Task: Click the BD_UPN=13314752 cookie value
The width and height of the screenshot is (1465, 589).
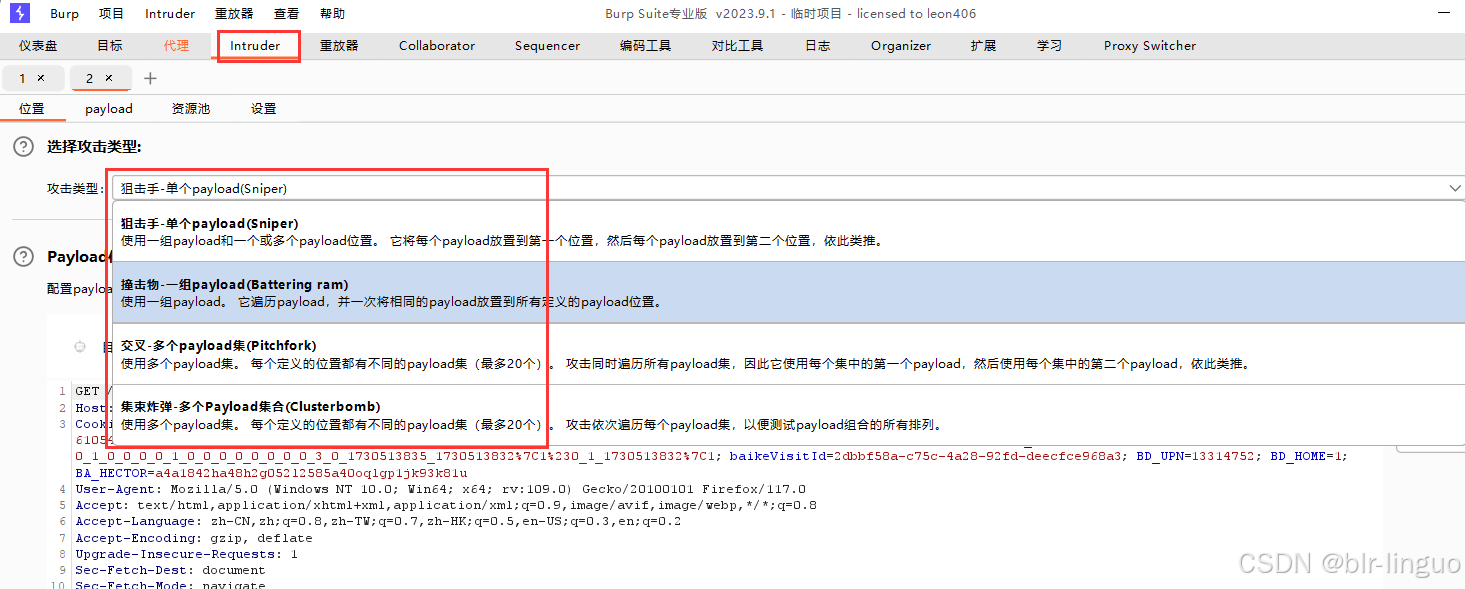Action: (x=1196, y=456)
